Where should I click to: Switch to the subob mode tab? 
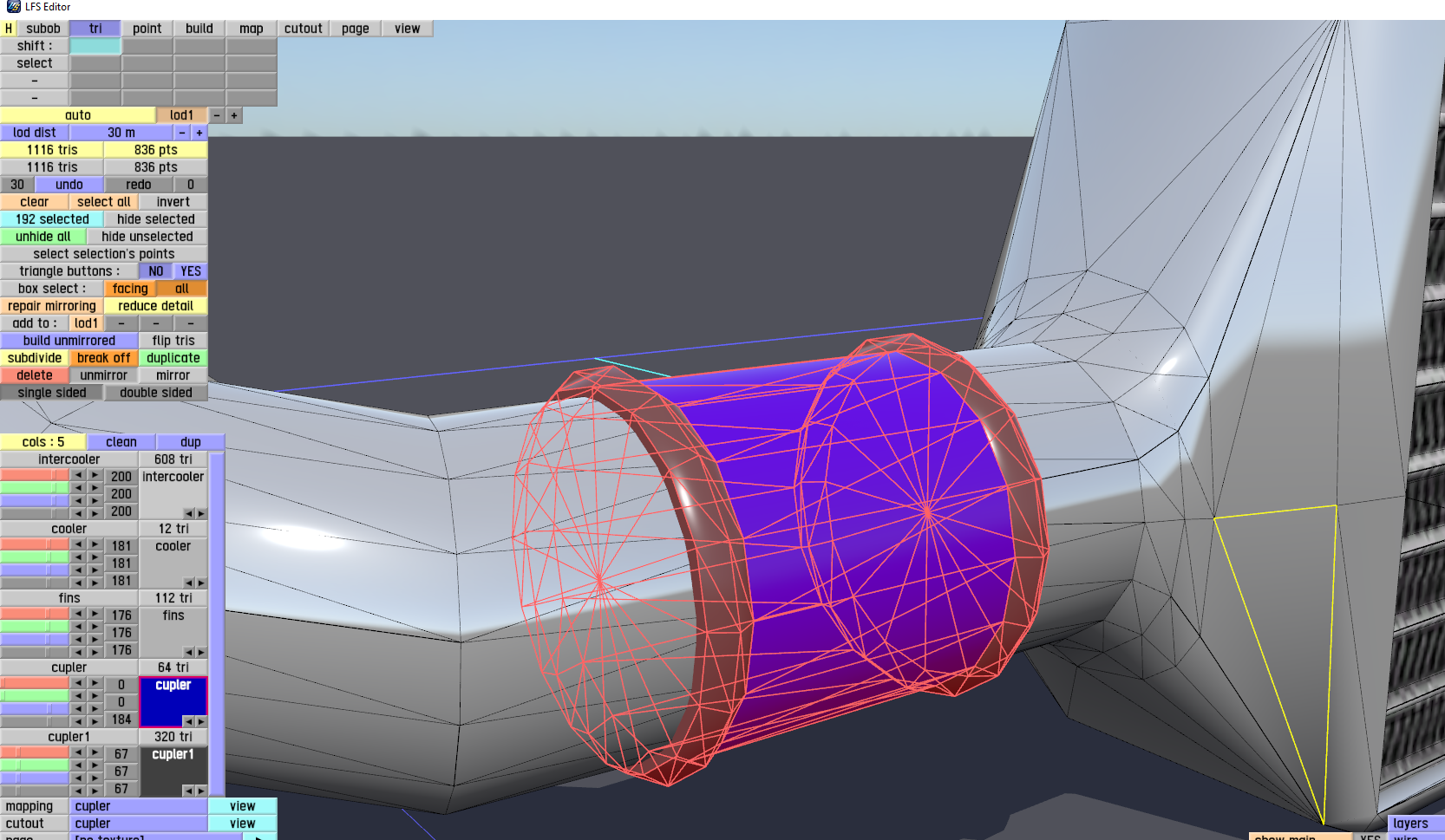coord(43,29)
